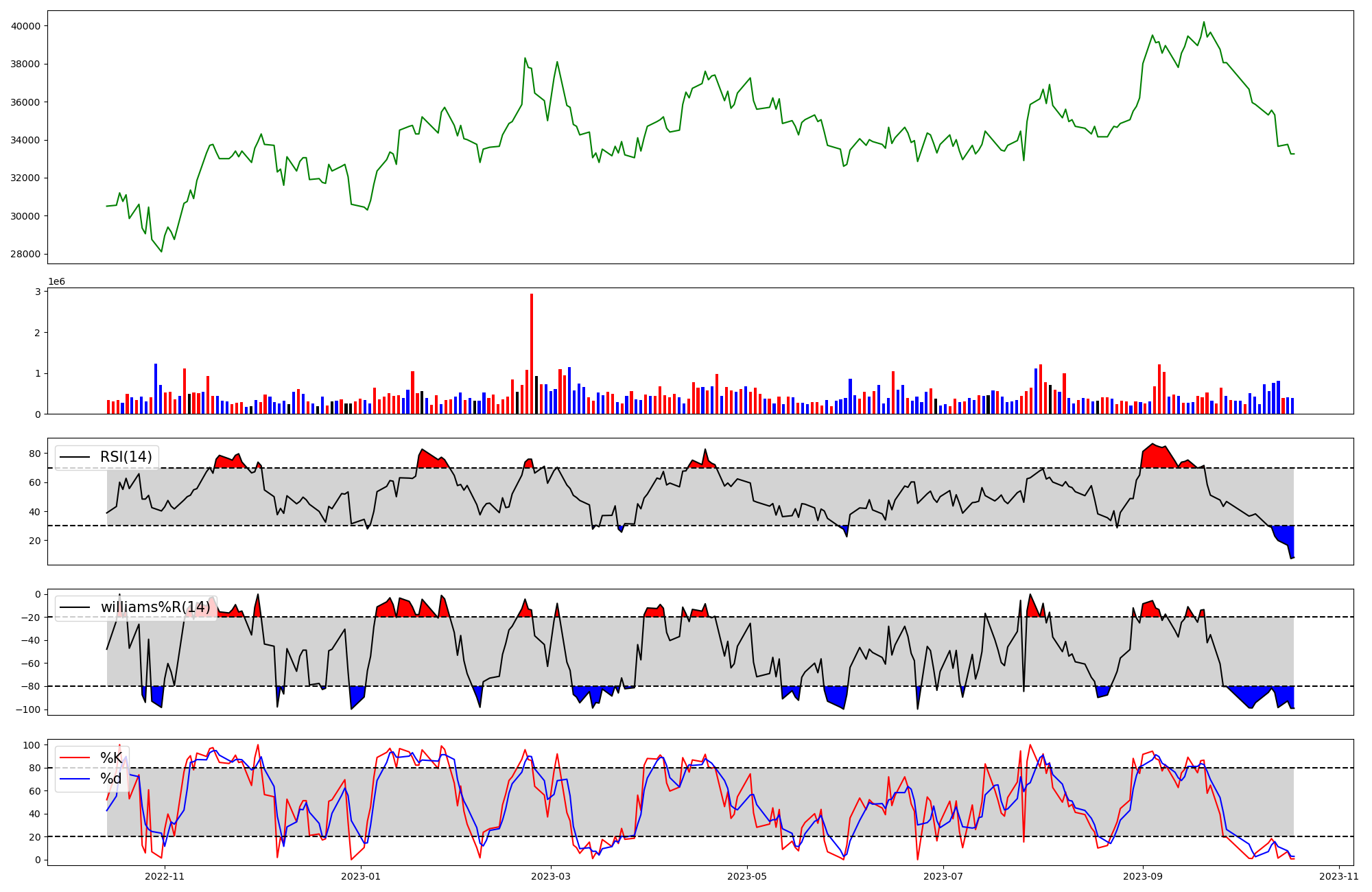
Task: Click the williams%R(14) legend entry
Action: point(155,607)
